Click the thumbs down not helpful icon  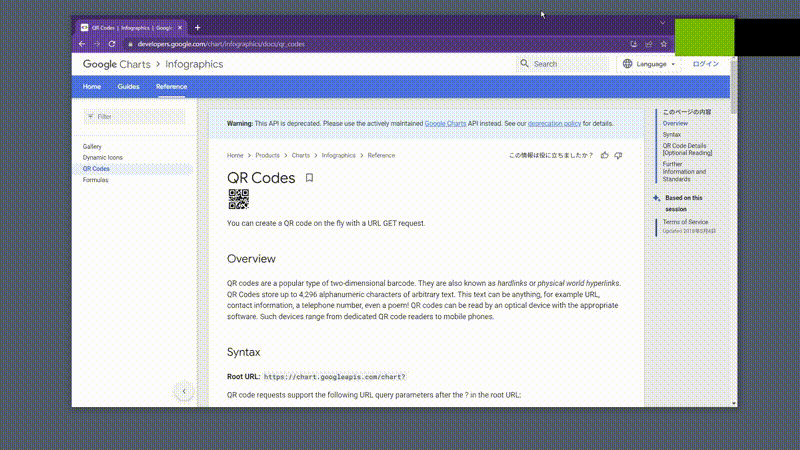(618, 155)
